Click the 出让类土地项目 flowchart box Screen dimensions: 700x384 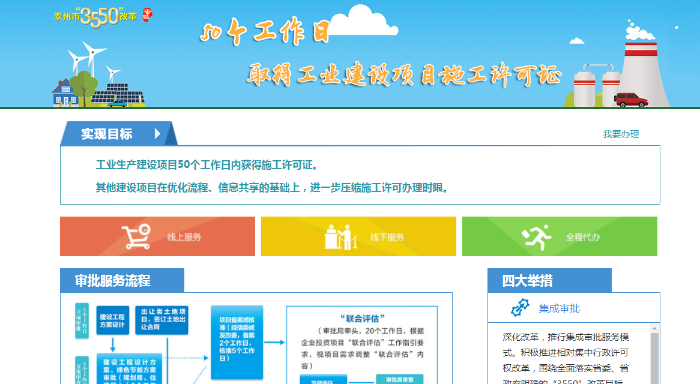point(162,320)
